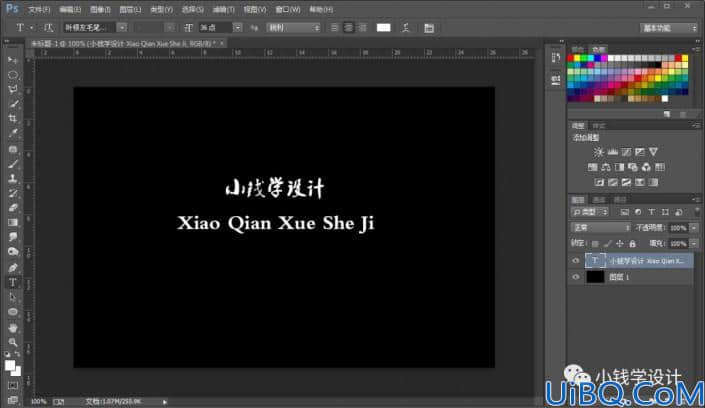Open the fill slider dropdown
The height and width of the screenshot is (408, 705).
694,244
